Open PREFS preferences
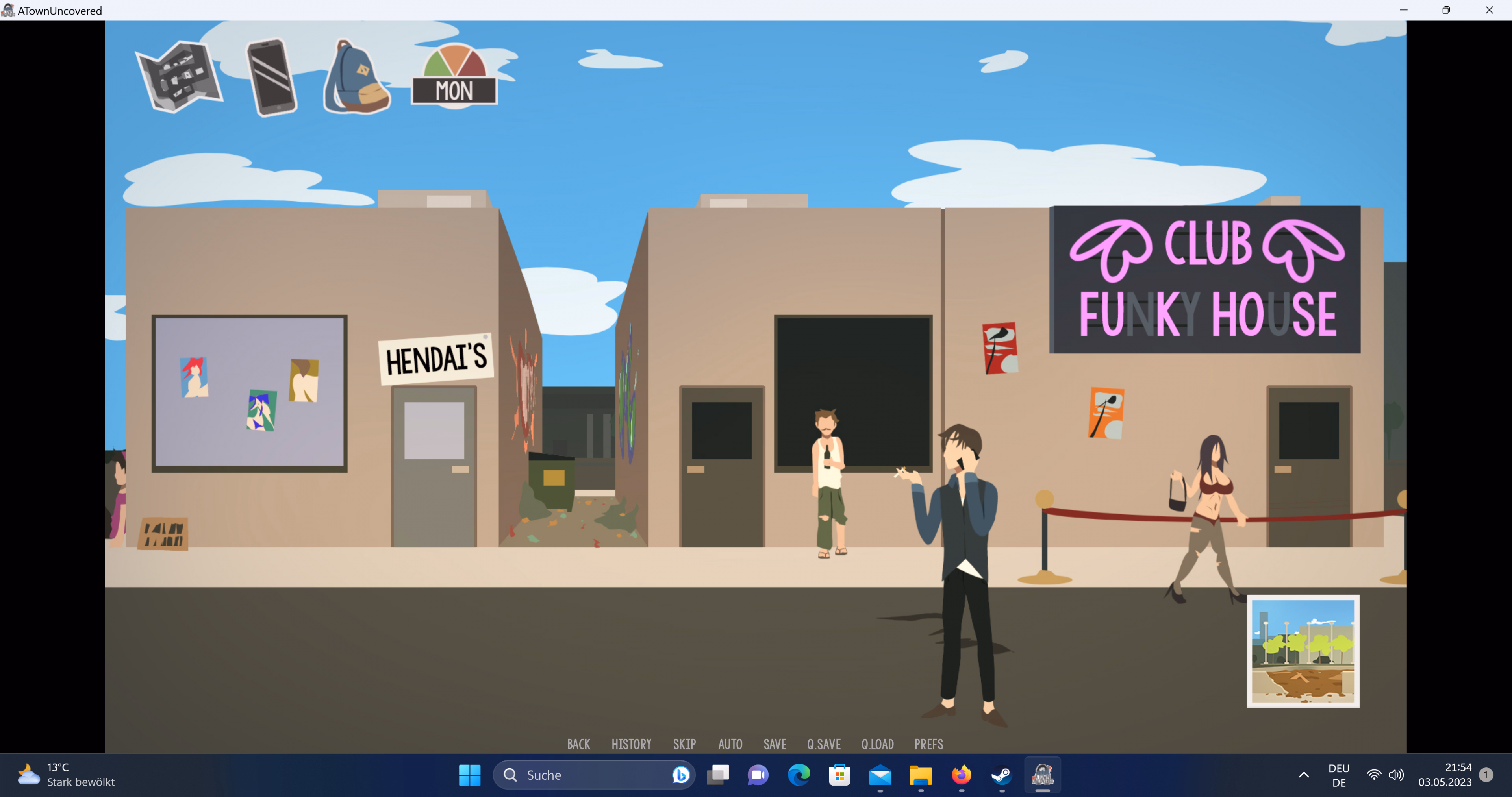Screen dimensions: 1512x797 tap(929, 744)
